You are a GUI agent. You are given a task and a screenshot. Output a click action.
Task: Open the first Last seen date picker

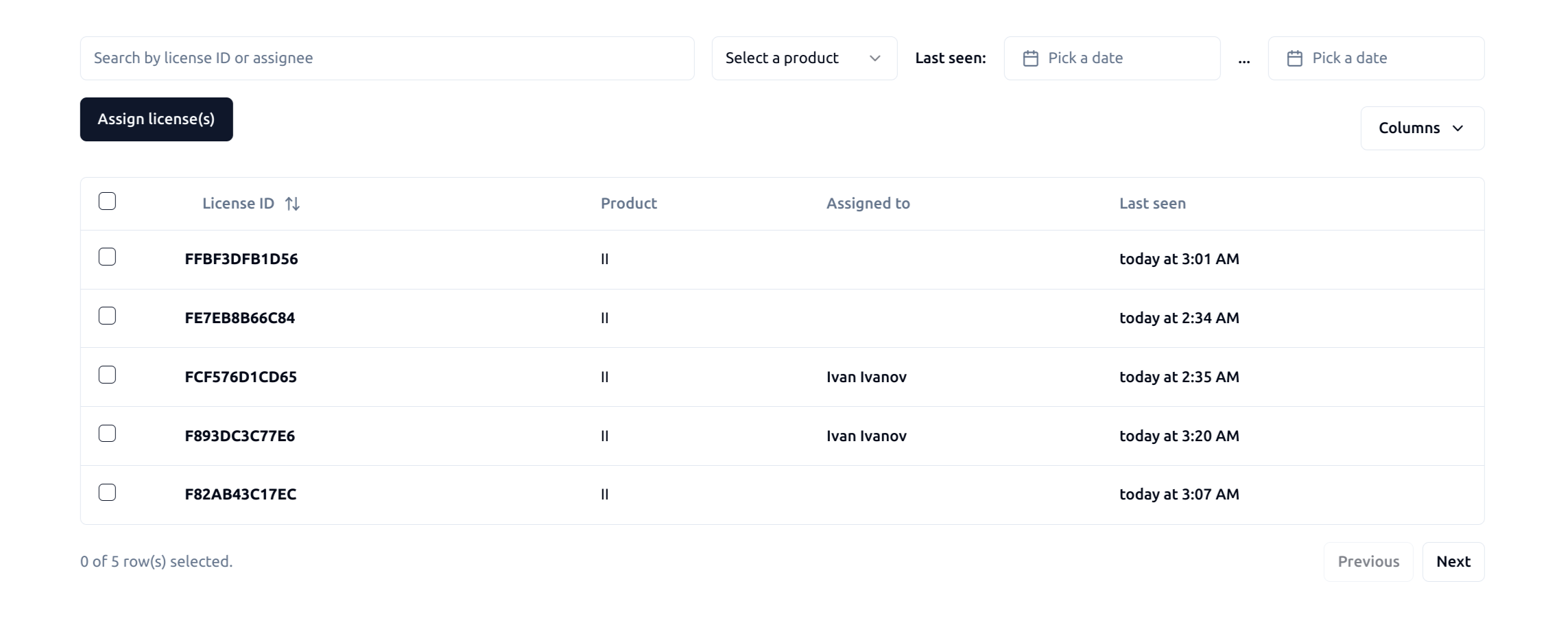[1112, 58]
